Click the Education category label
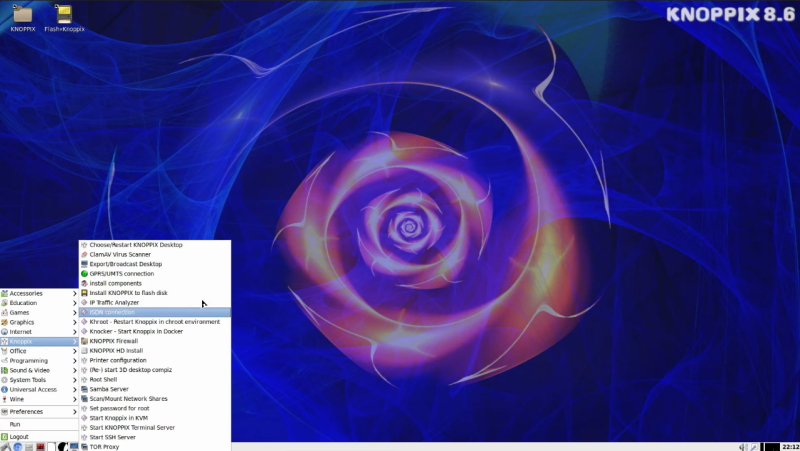 click(23, 303)
